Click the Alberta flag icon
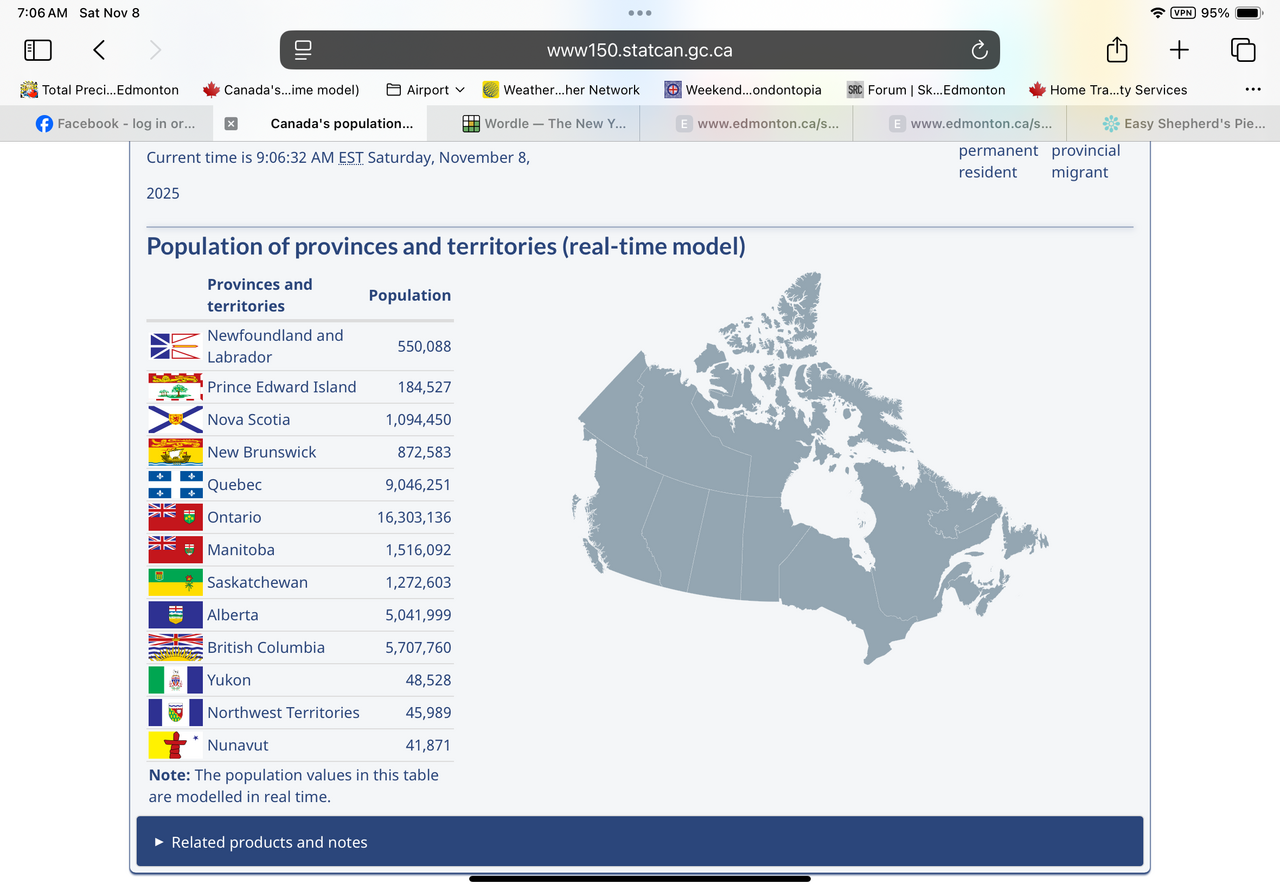Viewport: 1280px width, 890px height. click(175, 615)
